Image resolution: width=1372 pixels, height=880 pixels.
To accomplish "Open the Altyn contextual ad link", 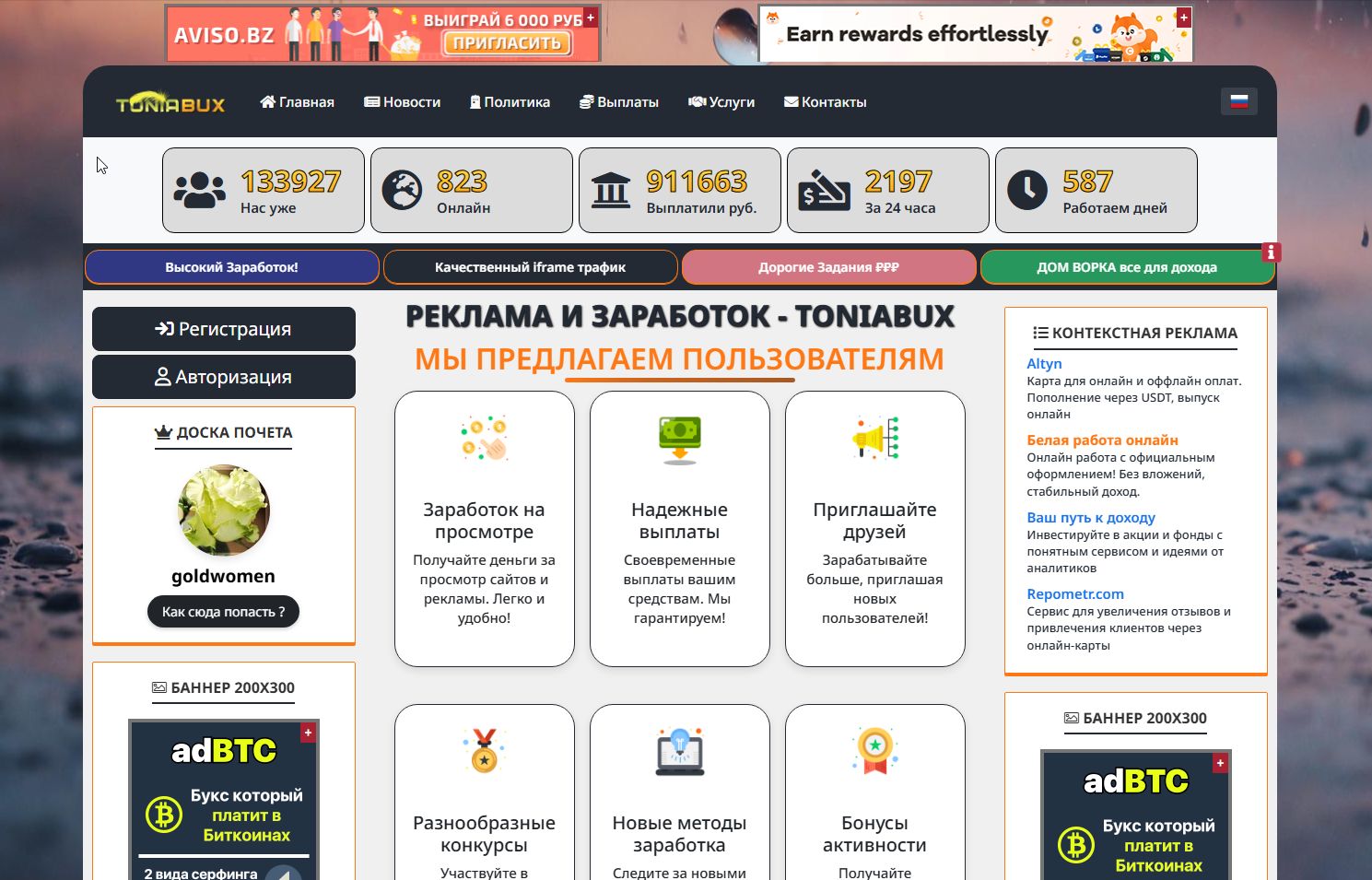I will click(x=1044, y=364).
